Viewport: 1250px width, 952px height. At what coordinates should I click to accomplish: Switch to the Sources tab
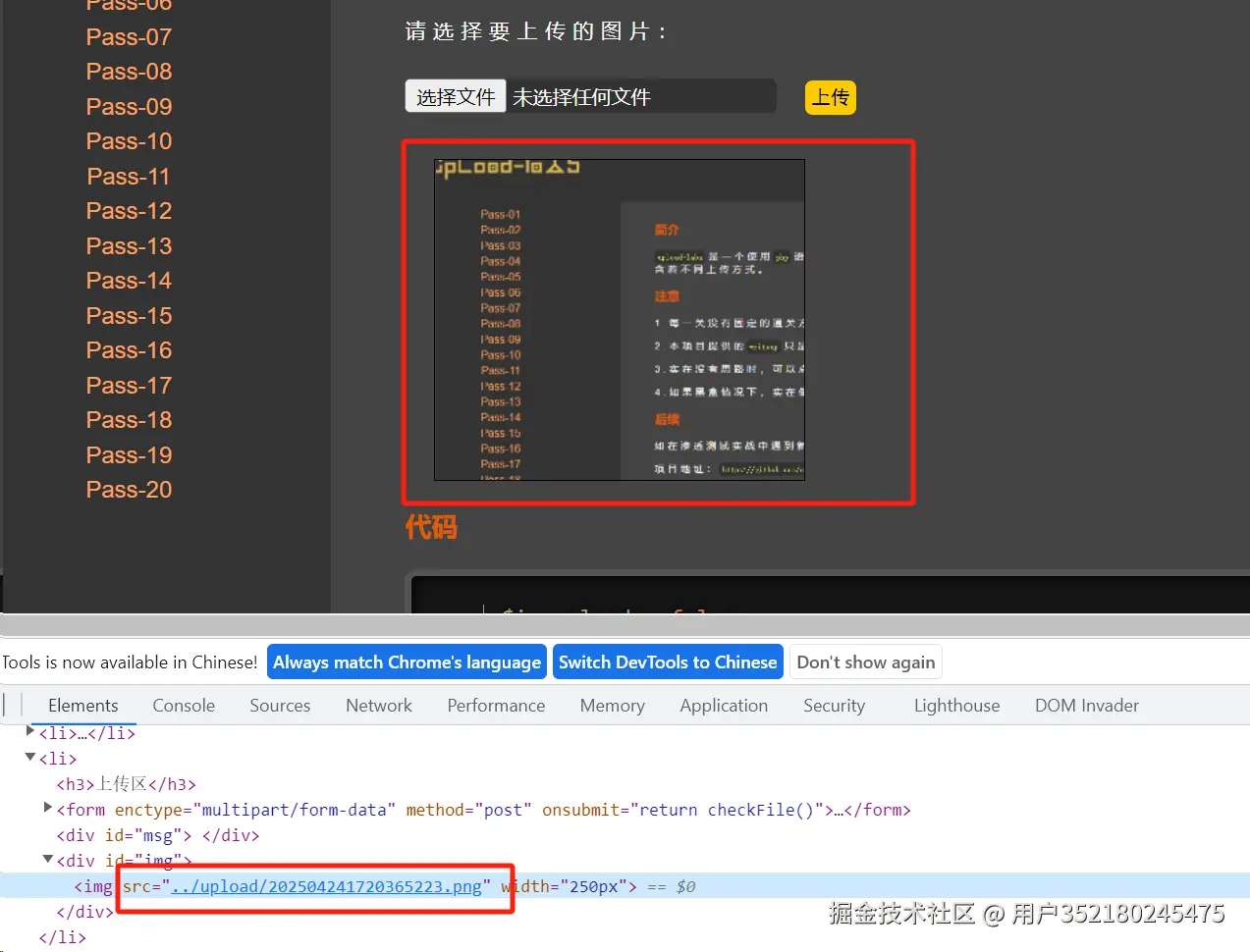click(280, 706)
